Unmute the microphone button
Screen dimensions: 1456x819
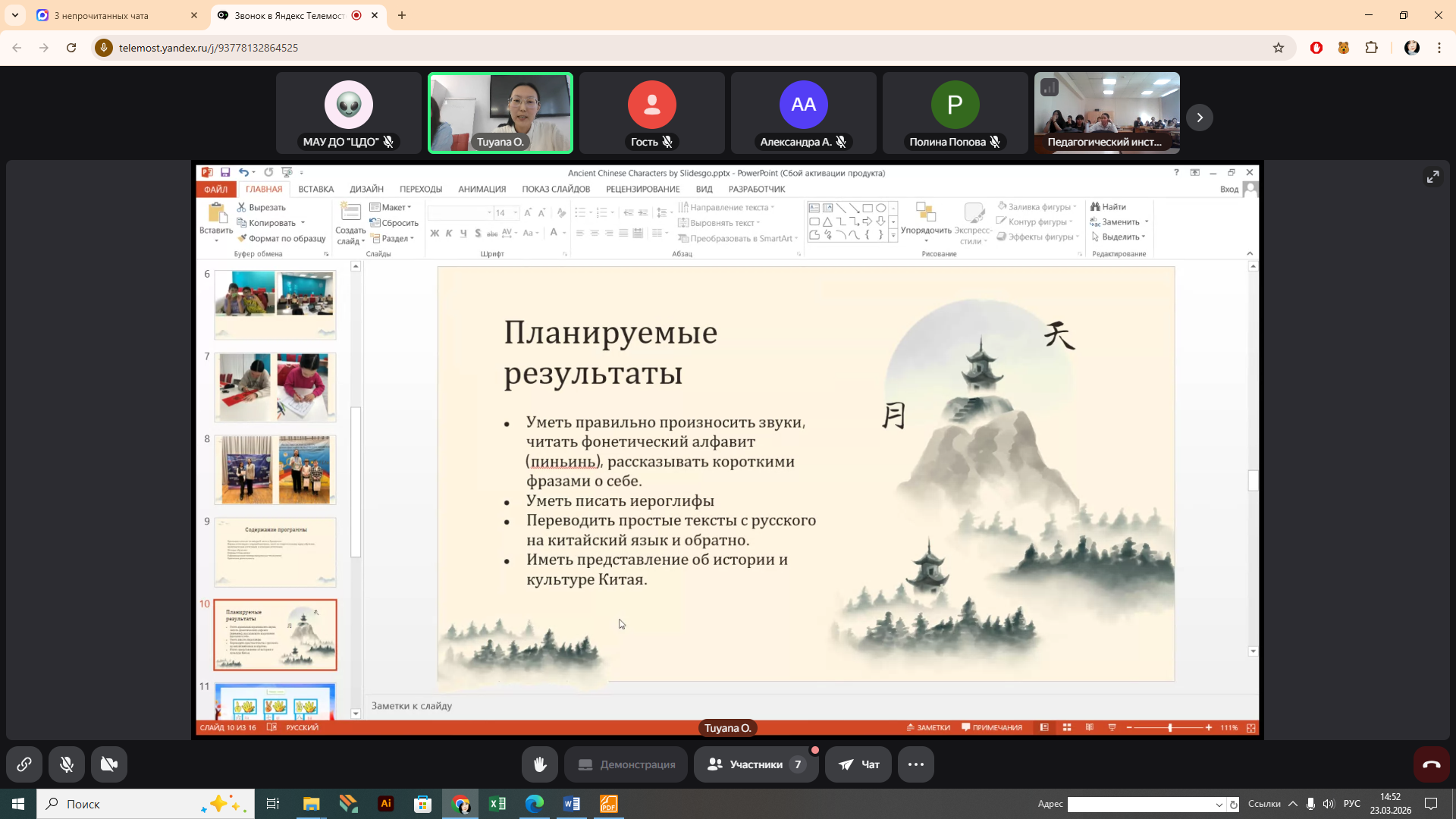coord(67,764)
